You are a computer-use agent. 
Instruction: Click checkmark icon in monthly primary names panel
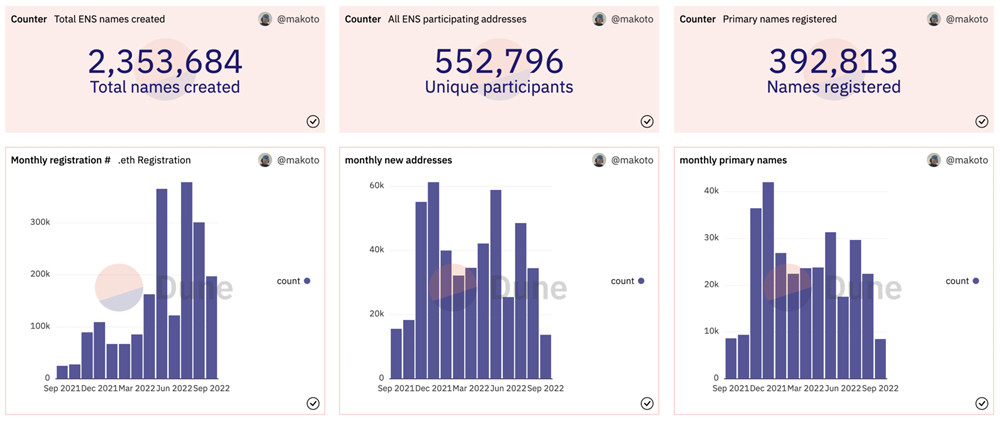pyautogui.click(x=982, y=403)
